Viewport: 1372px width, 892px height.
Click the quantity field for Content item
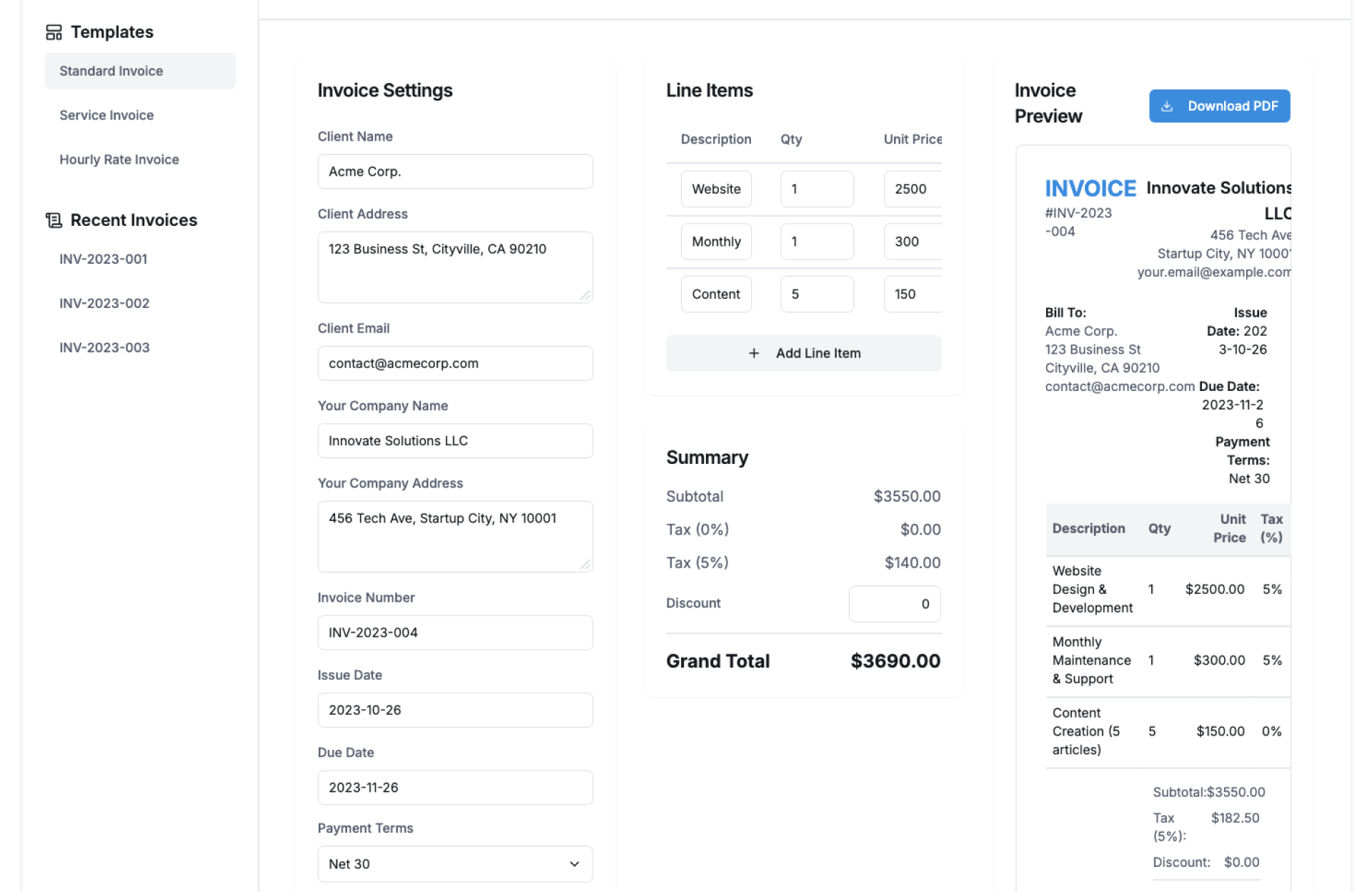click(816, 294)
